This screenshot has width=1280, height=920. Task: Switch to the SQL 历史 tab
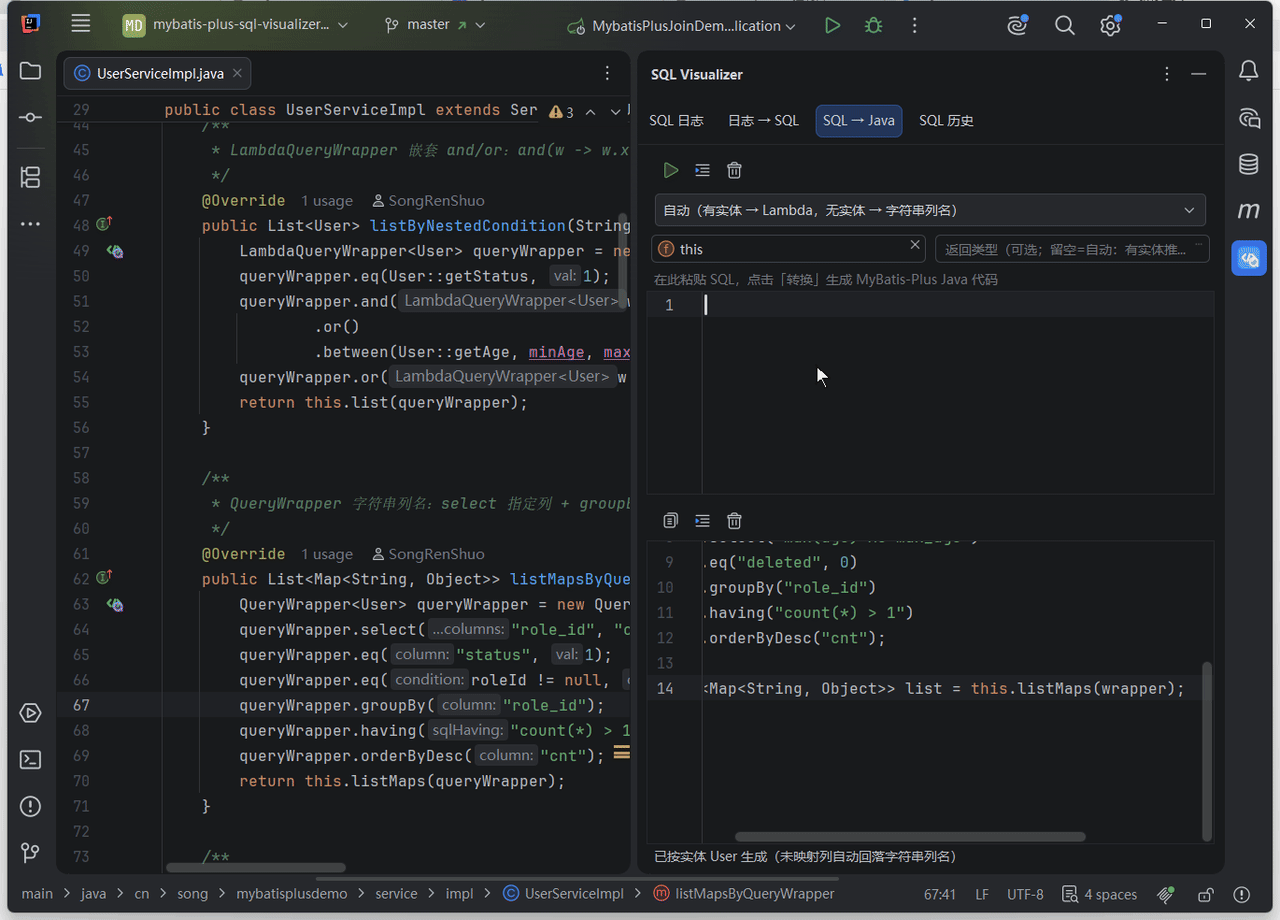click(x=946, y=121)
